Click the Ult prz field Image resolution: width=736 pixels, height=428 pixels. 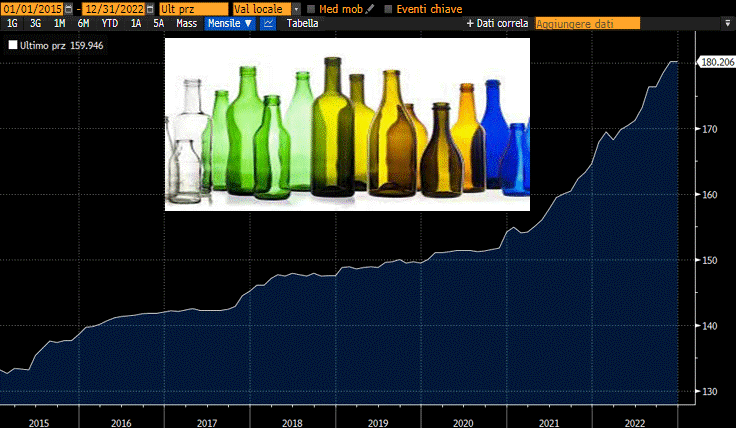194,9
